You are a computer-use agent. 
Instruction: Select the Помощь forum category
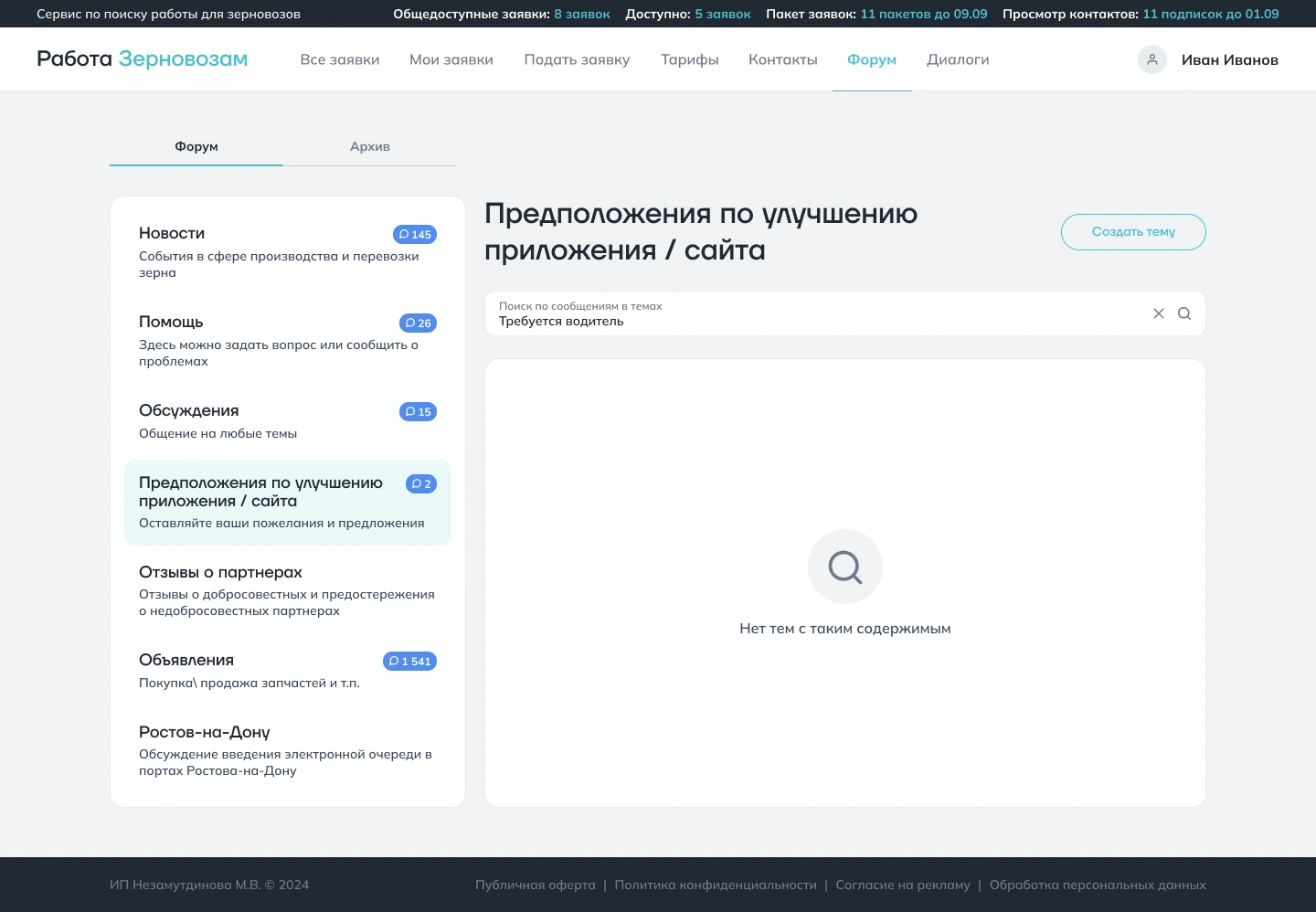tap(288, 341)
